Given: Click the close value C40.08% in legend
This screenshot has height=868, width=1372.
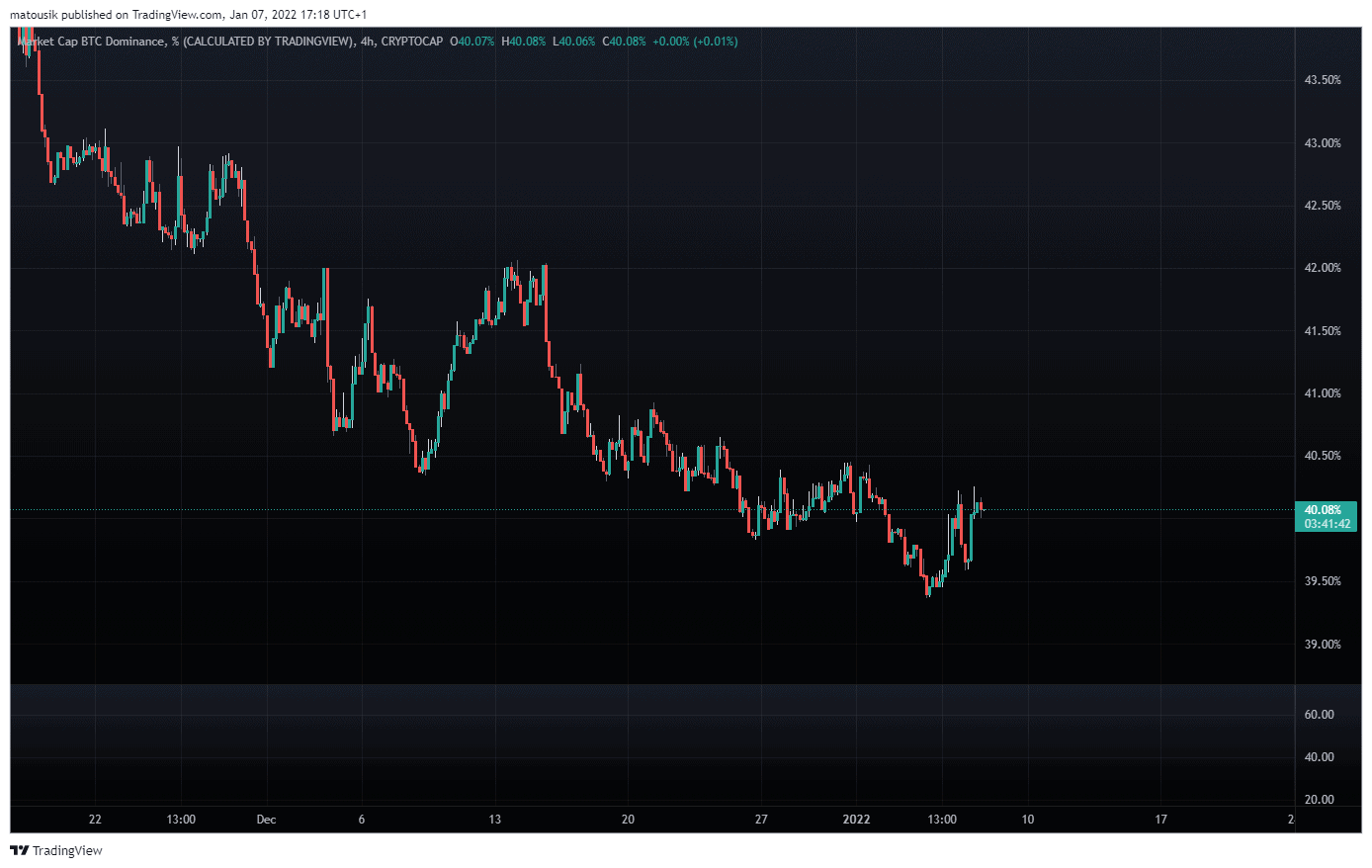Looking at the screenshot, I should click(624, 42).
